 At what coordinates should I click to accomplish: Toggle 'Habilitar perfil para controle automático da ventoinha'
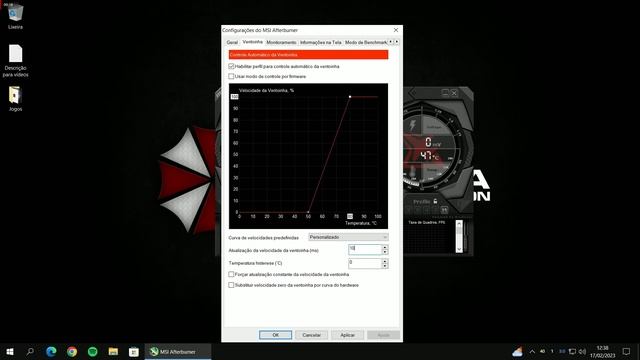coord(231,66)
